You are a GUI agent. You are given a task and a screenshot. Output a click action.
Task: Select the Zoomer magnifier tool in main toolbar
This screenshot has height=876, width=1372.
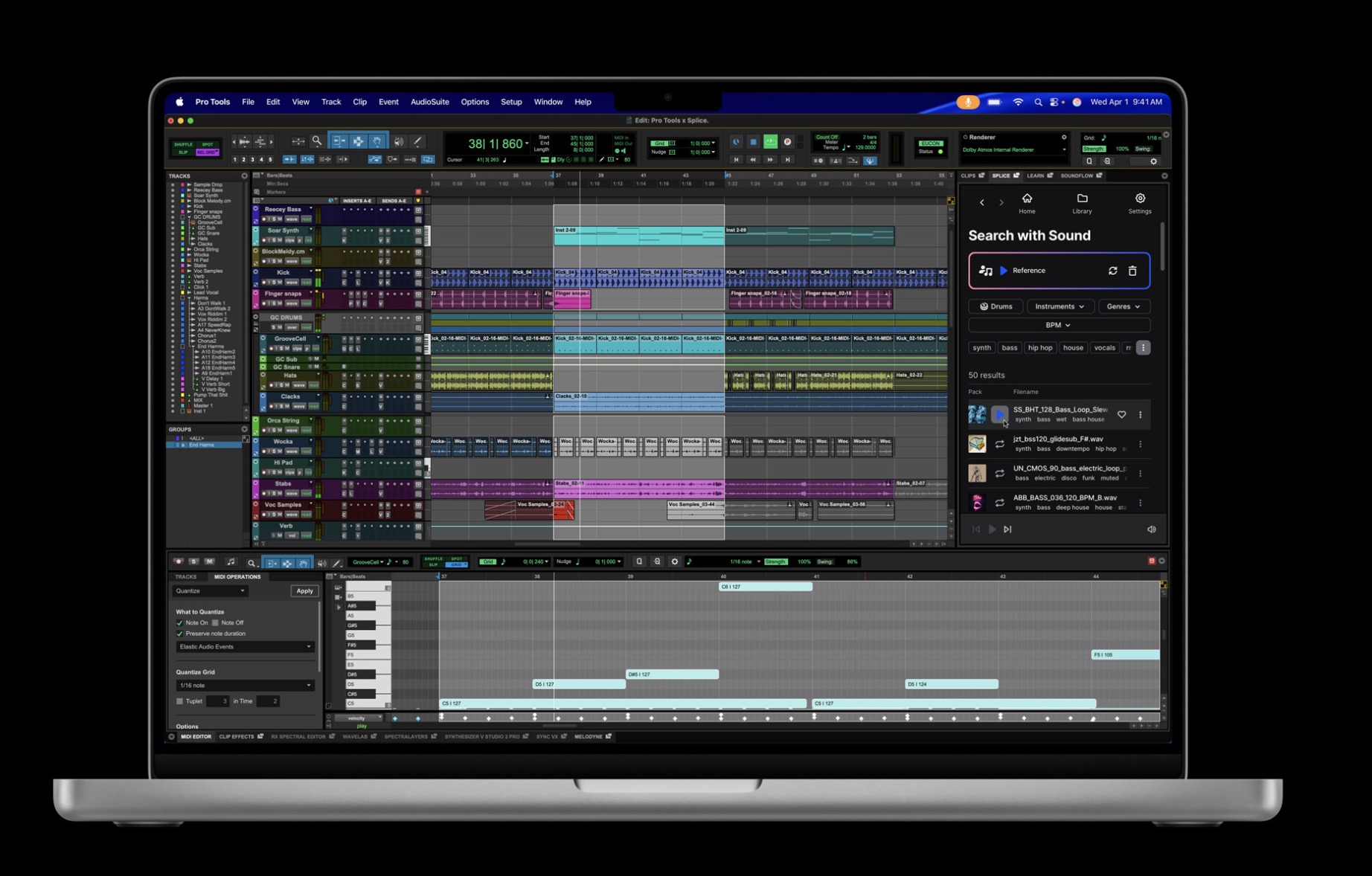[317, 141]
